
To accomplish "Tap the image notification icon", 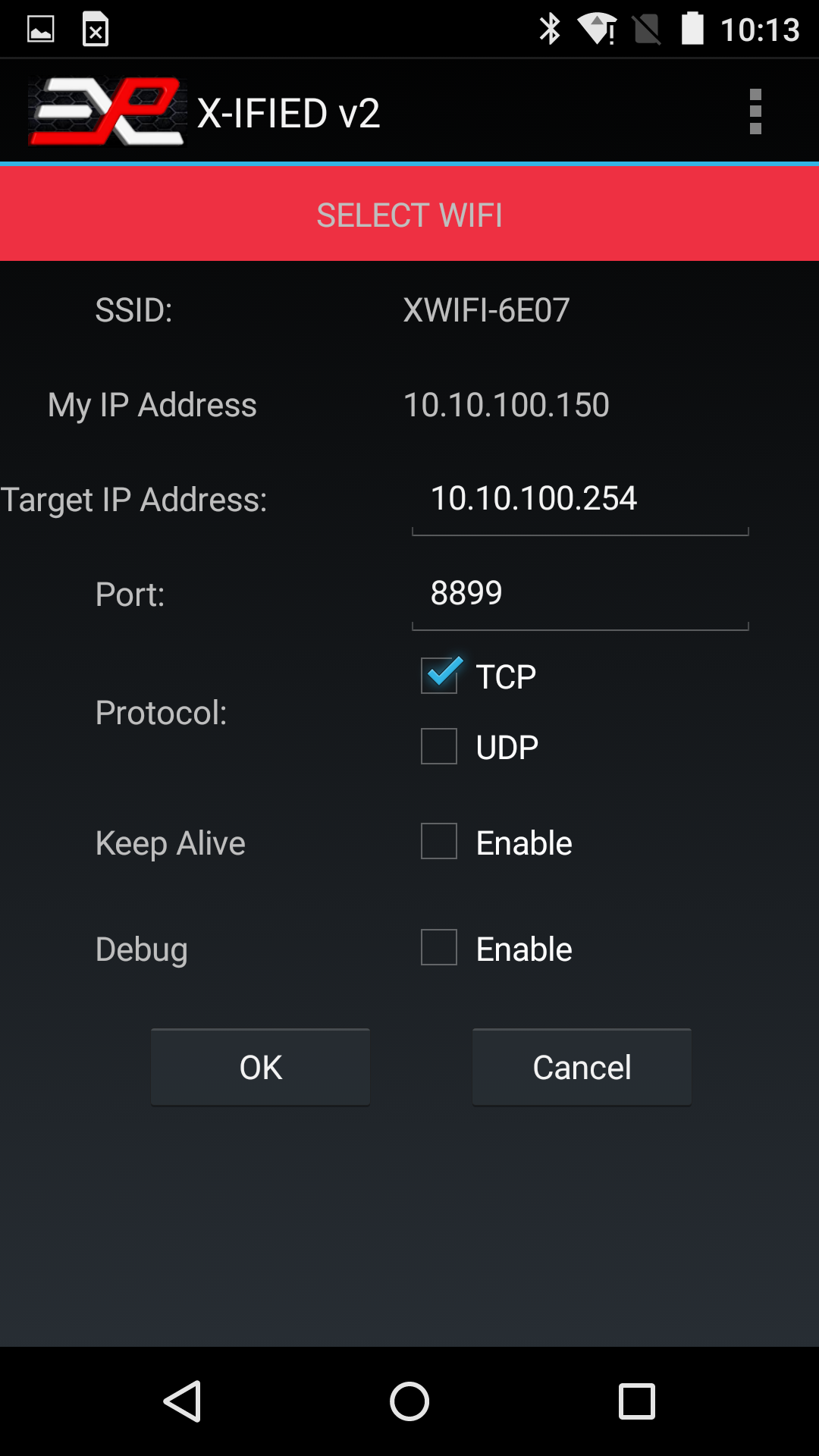I will [x=41, y=30].
